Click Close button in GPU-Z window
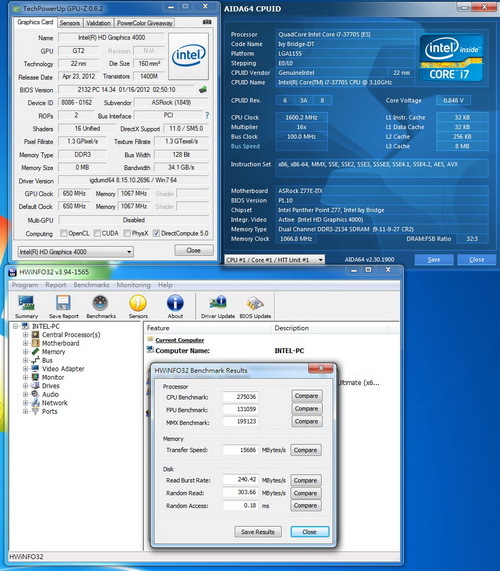 193,250
